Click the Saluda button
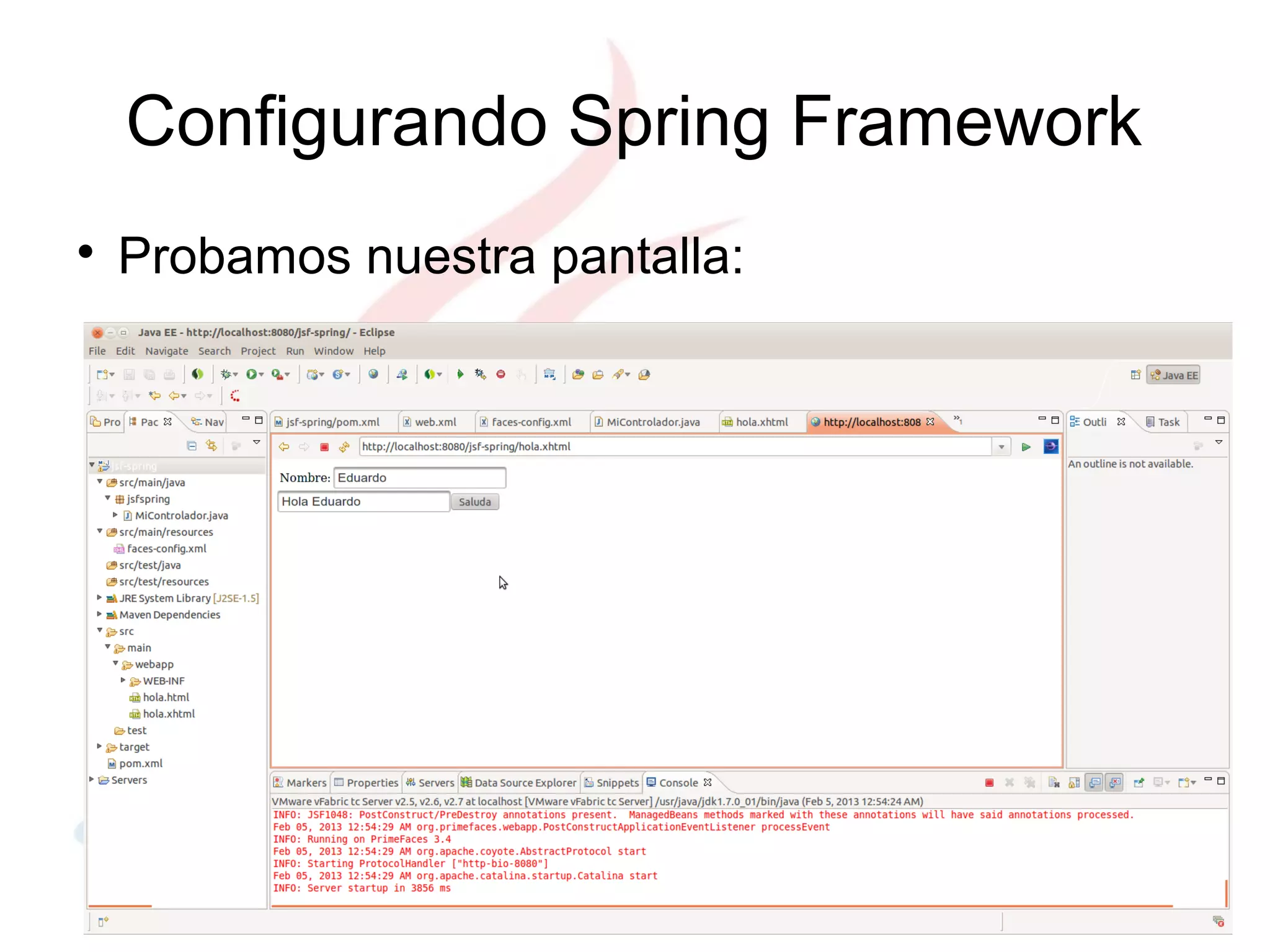Screen dimensions: 1270x952 (x=475, y=502)
